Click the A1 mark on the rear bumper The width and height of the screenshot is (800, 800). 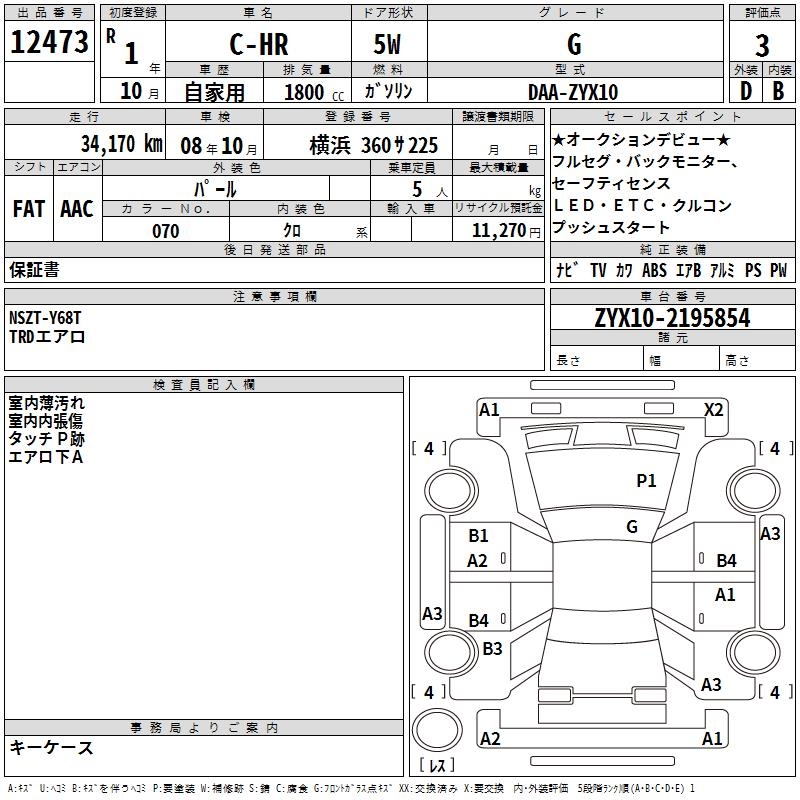[x=712, y=738]
